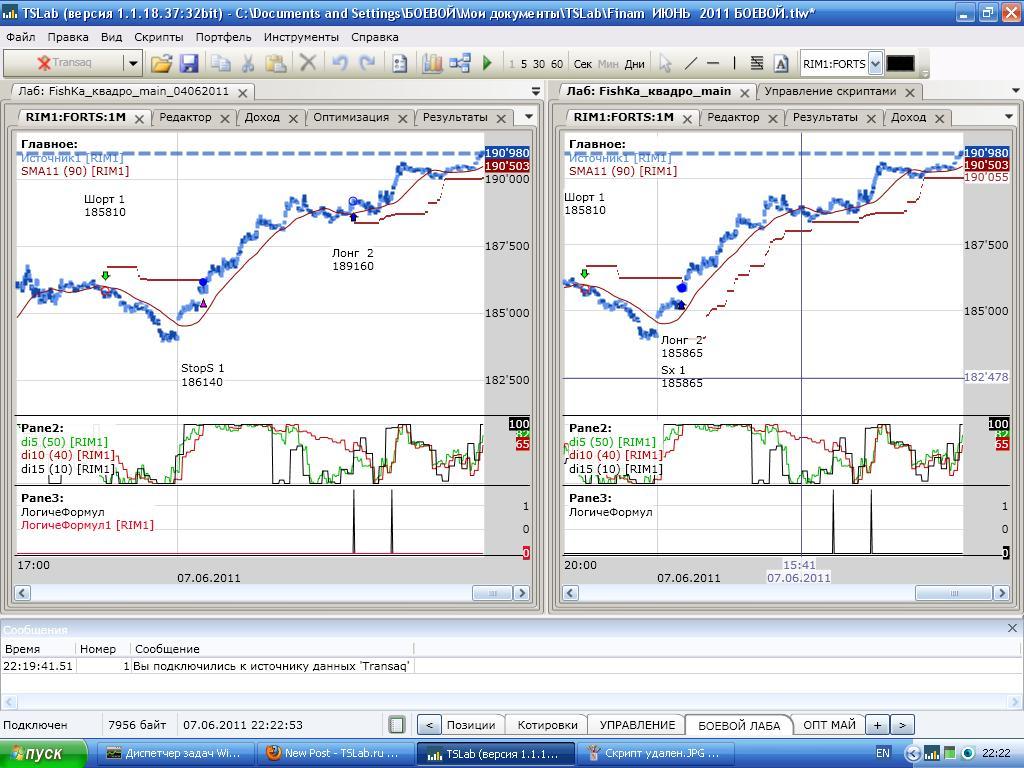Toggle the Дни daily timeframe

pos(635,64)
